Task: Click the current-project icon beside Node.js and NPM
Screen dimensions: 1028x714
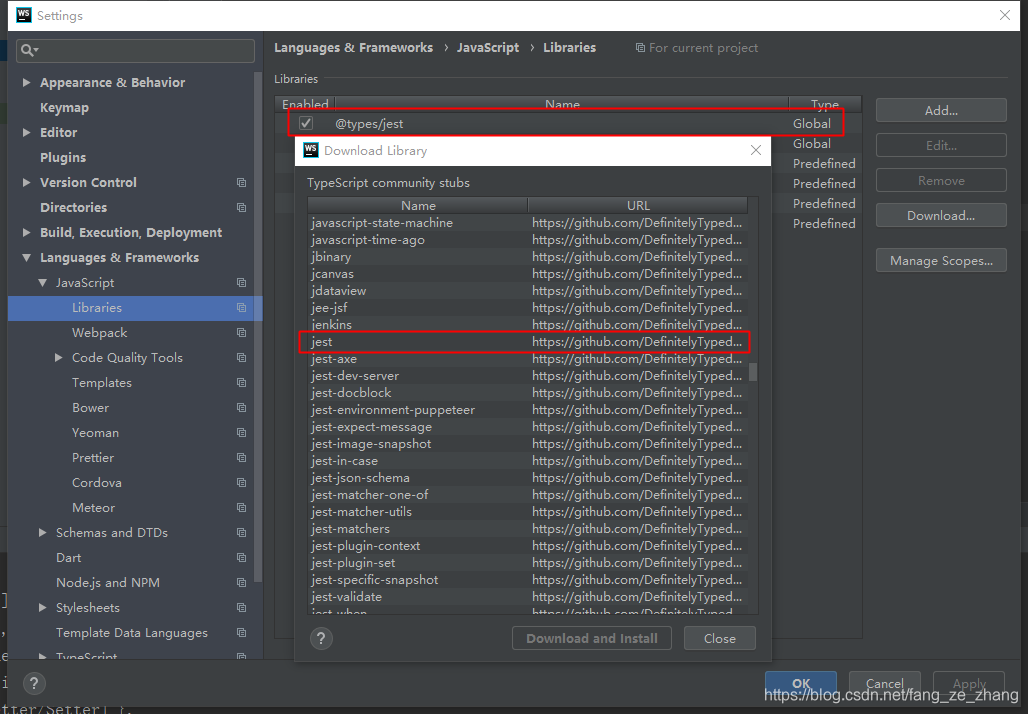Action: tap(240, 582)
